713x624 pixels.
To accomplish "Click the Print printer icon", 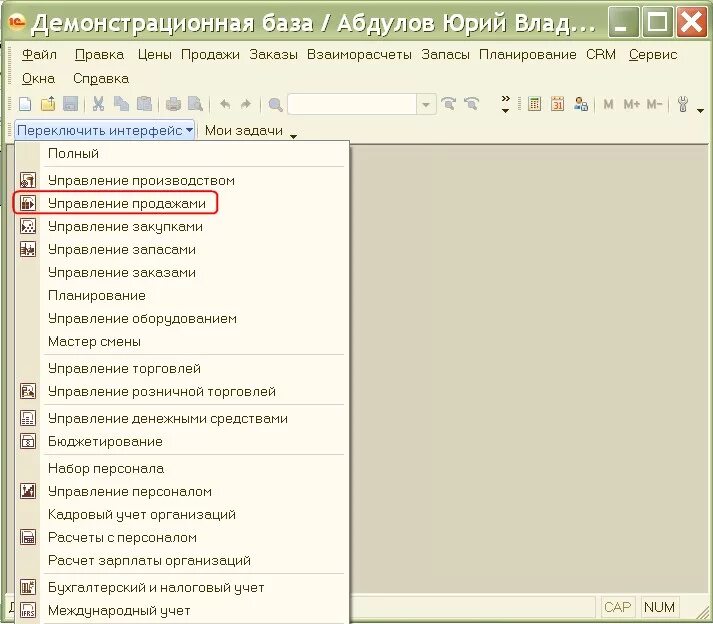I will (173, 105).
